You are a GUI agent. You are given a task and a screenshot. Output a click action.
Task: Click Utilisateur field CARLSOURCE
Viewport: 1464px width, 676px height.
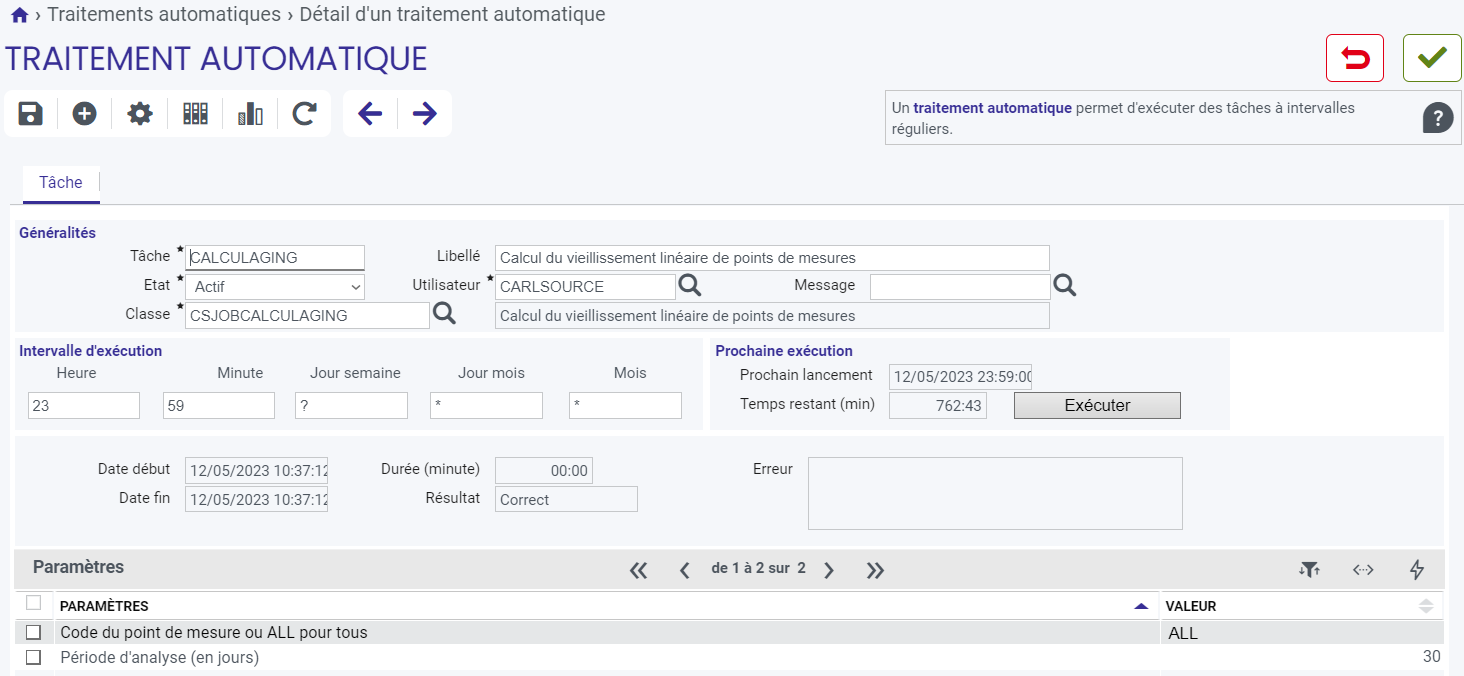pyautogui.click(x=585, y=287)
